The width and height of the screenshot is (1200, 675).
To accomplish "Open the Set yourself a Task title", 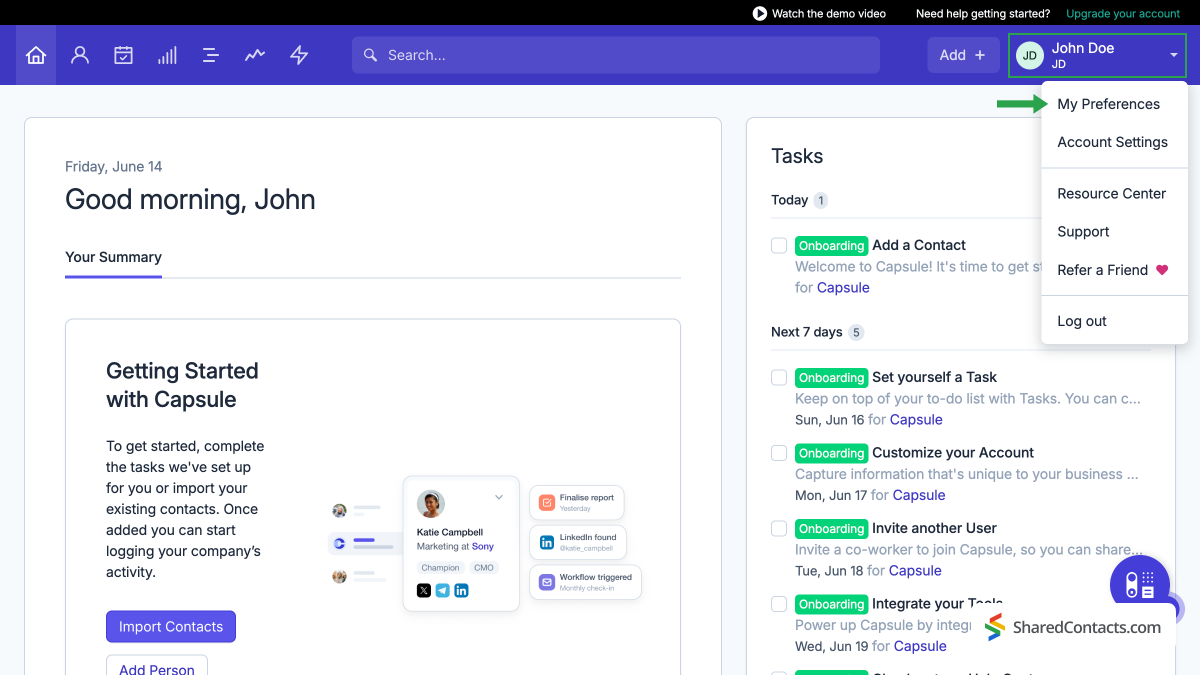I will point(934,377).
